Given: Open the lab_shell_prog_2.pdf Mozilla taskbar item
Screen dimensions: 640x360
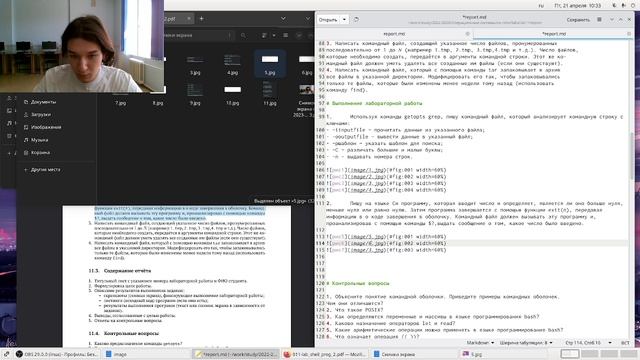Looking at the screenshot, I should 325,354.
